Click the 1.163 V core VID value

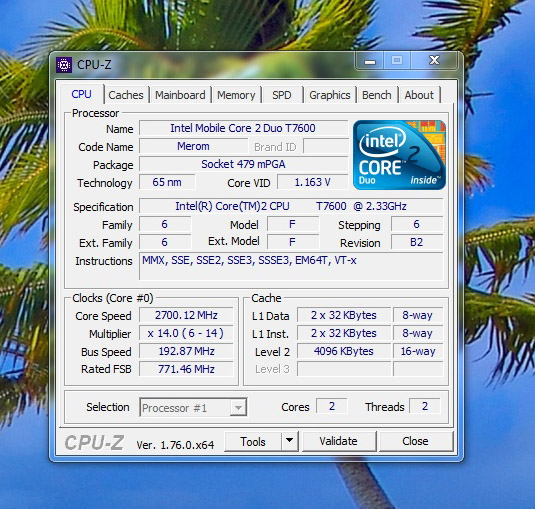click(x=313, y=182)
